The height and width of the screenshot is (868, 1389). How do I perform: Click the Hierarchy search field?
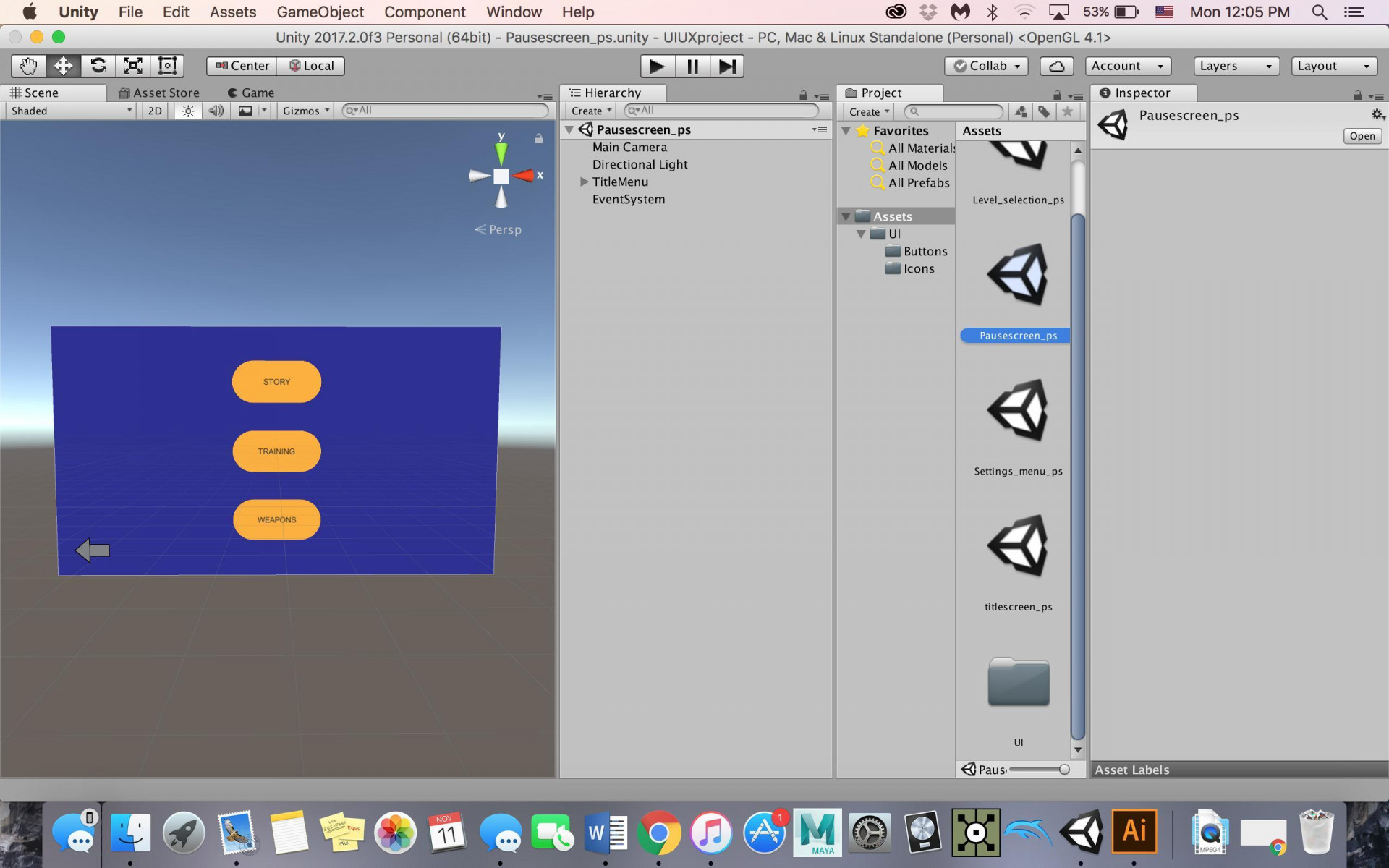pos(721,111)
